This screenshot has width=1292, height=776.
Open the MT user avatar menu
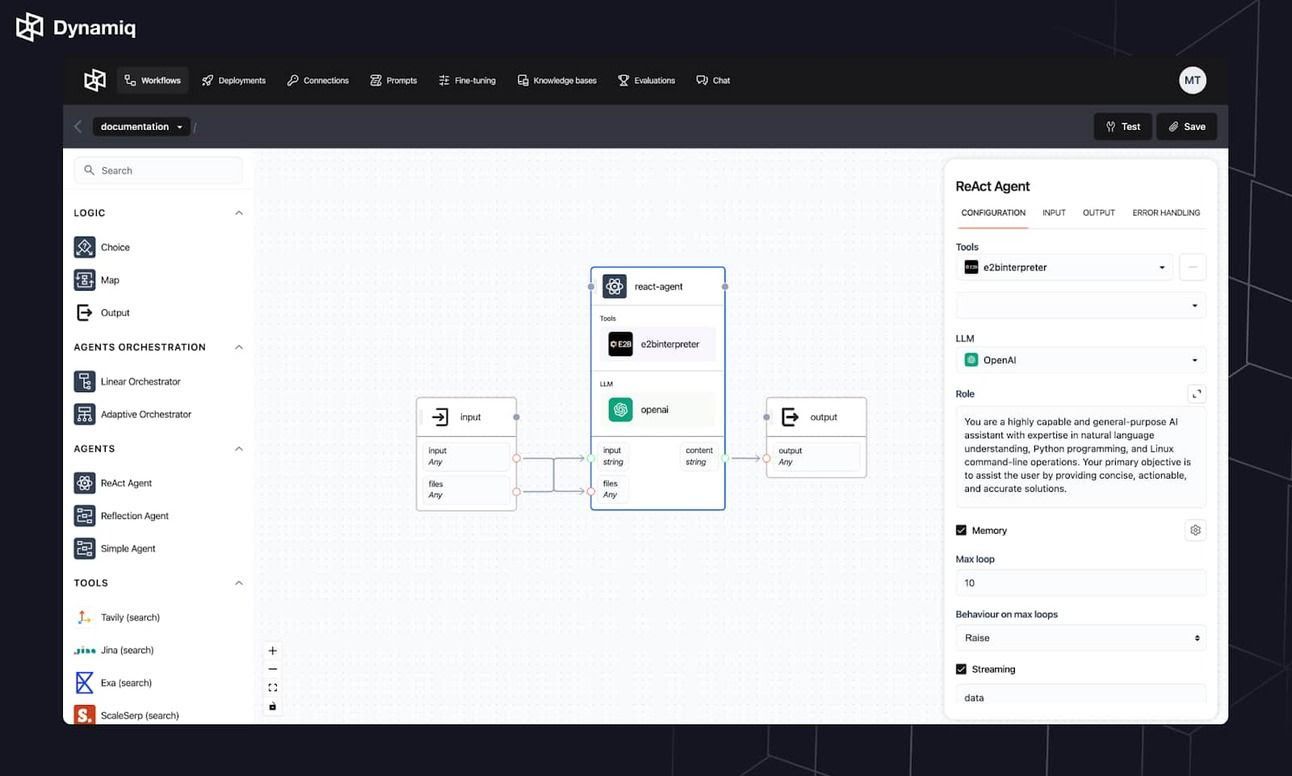[1193, 80]
